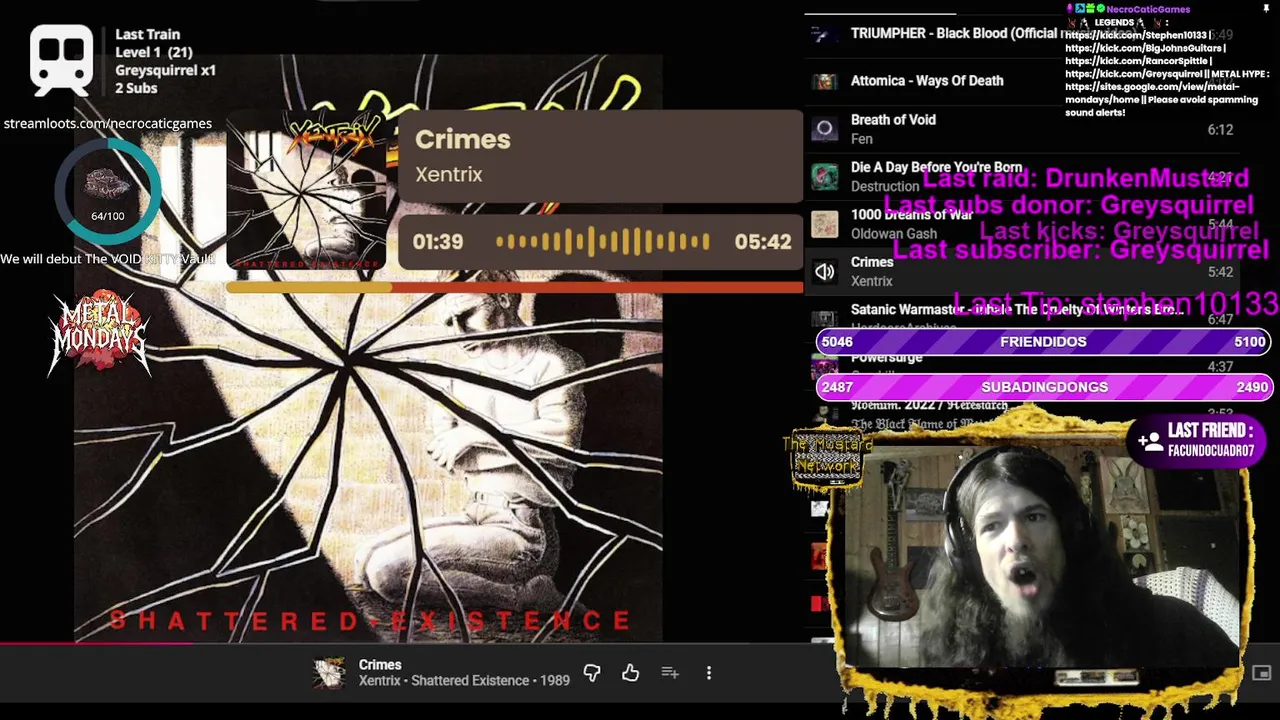Click the orange progress strip under overlay widget
This screenshot has width=1280, height=720.
514,287
